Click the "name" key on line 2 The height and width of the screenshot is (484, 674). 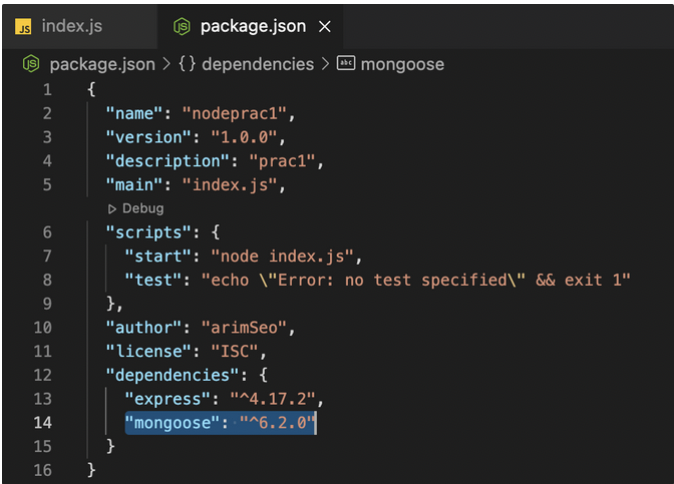point(134,113)
